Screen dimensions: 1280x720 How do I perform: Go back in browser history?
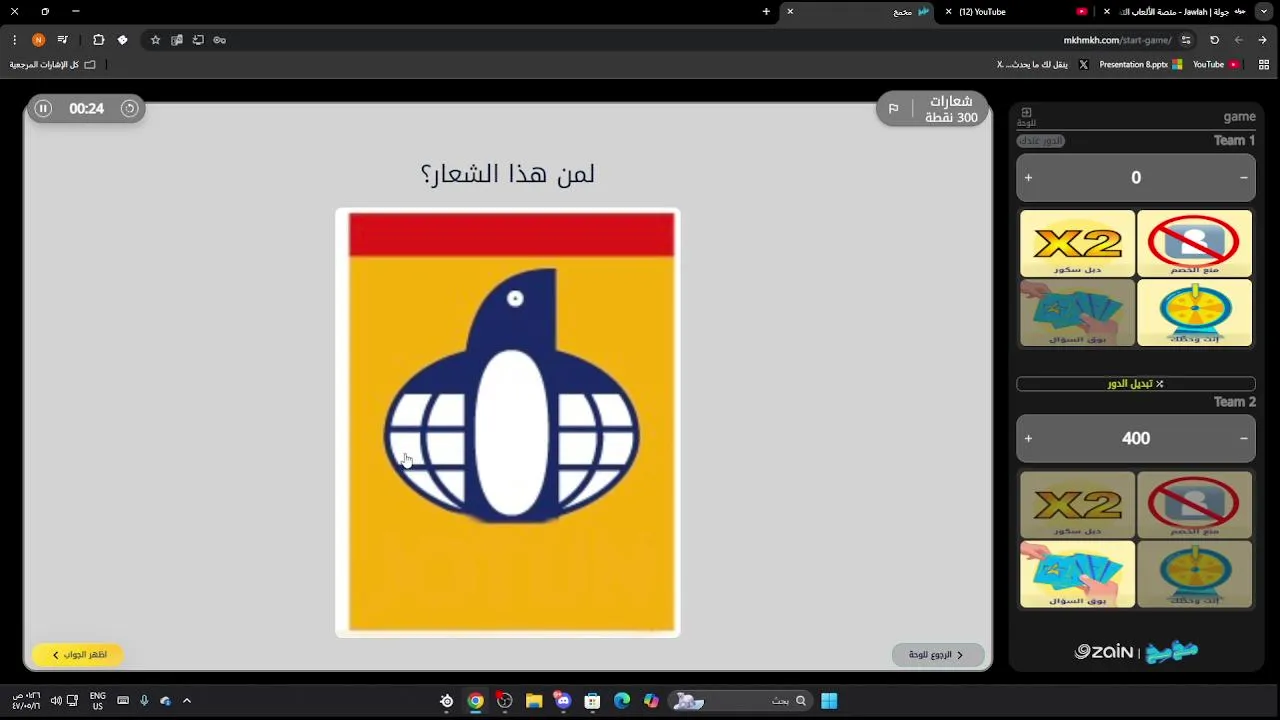tap(1262, 40)
